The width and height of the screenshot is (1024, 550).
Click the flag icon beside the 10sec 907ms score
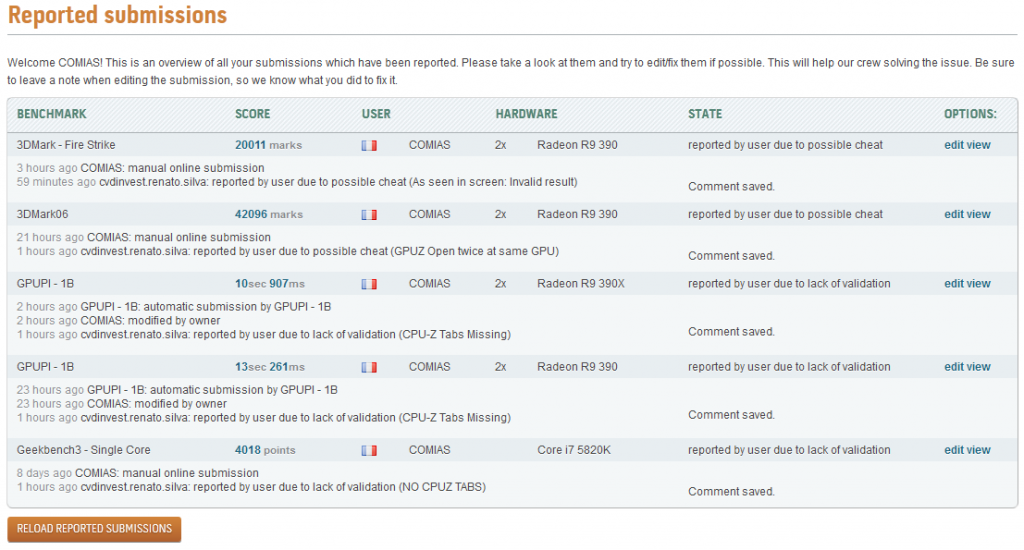369,284
